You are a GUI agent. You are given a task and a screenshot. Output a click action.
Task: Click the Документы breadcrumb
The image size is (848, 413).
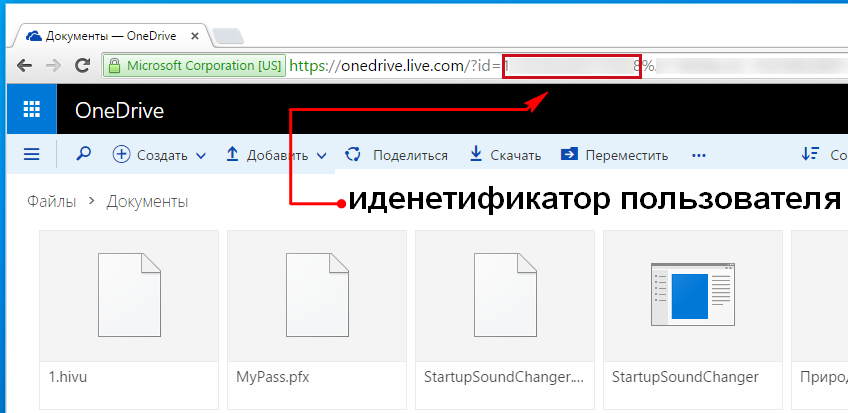(147, 202)
